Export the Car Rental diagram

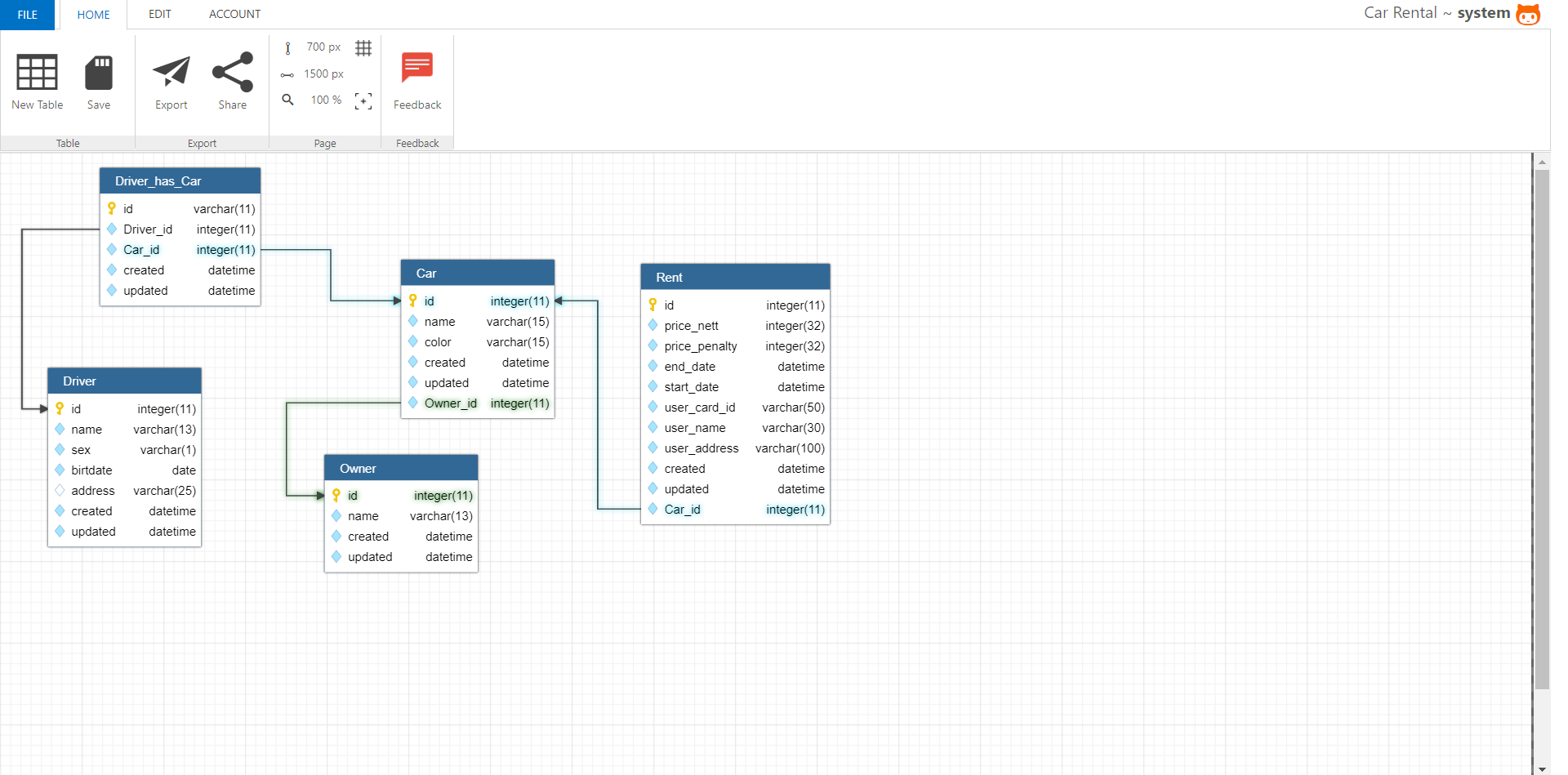[x=171, y=79]
